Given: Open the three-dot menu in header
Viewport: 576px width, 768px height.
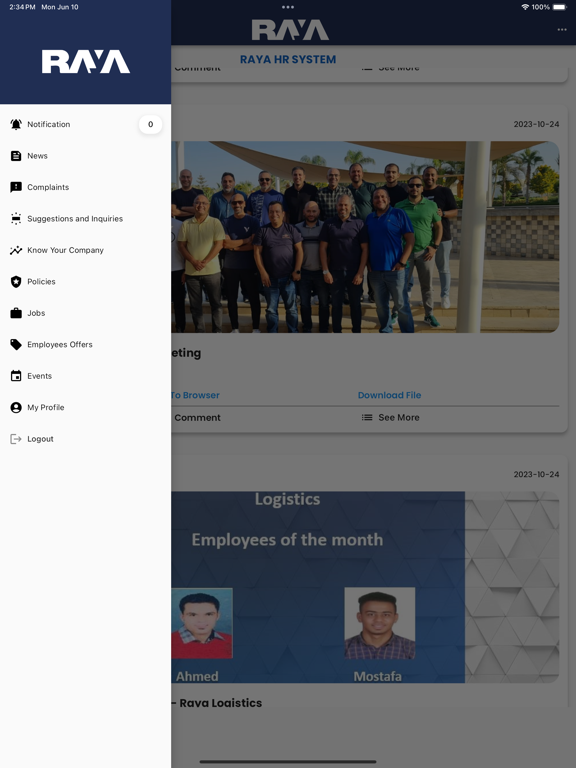Looking at the screenshot, I should tap(562, 30).
